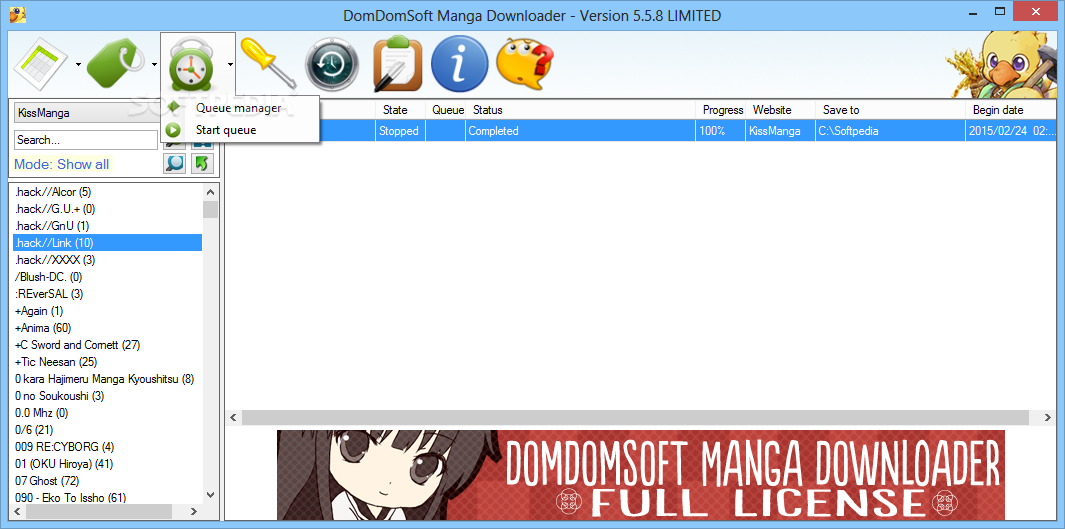The height and width of the screenshot is (529, 1065).
Task: Select +Again (1) in manga list
Action: tap(107, 311)
